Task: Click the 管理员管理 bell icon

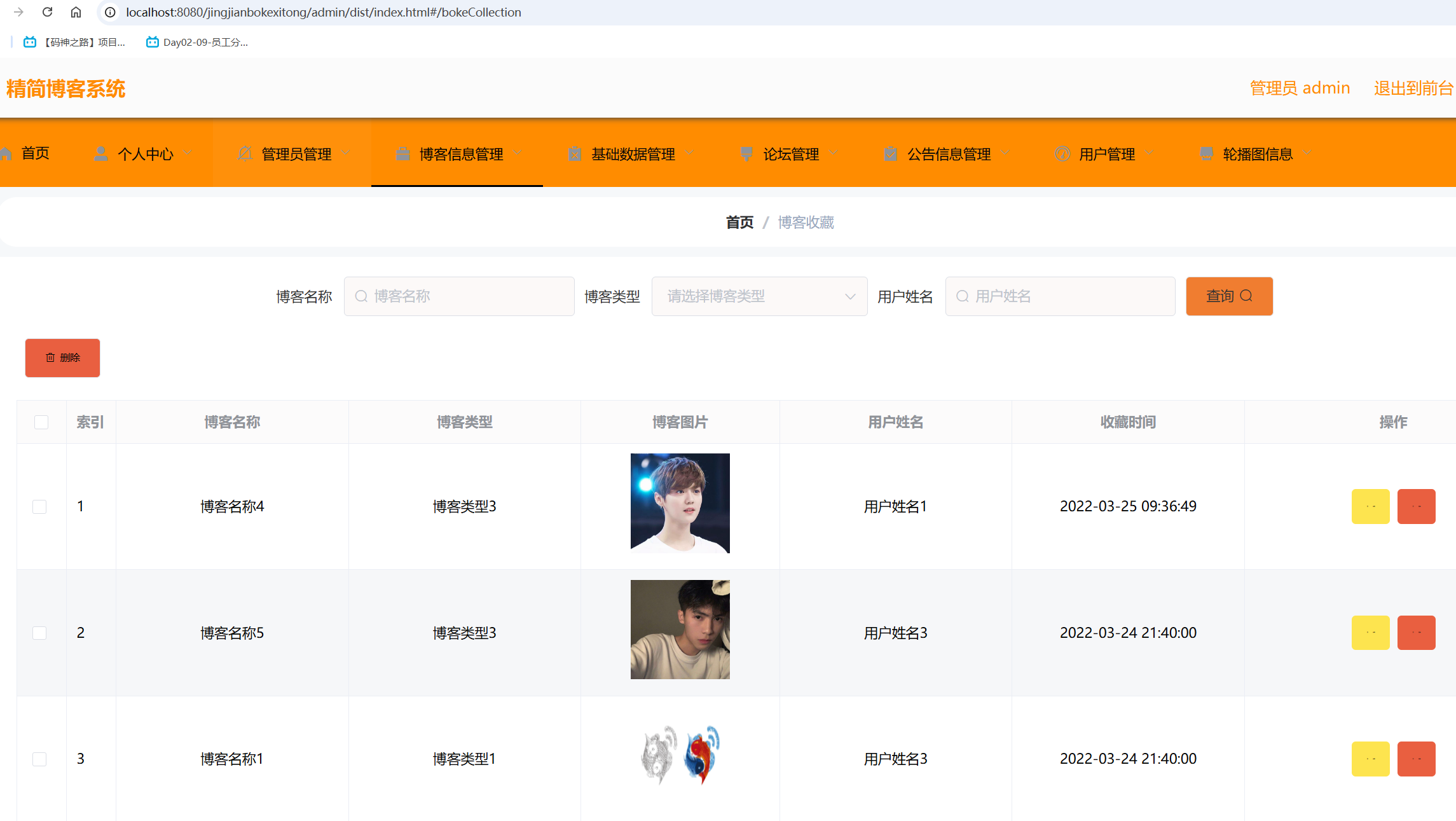Action: point(245,154)
